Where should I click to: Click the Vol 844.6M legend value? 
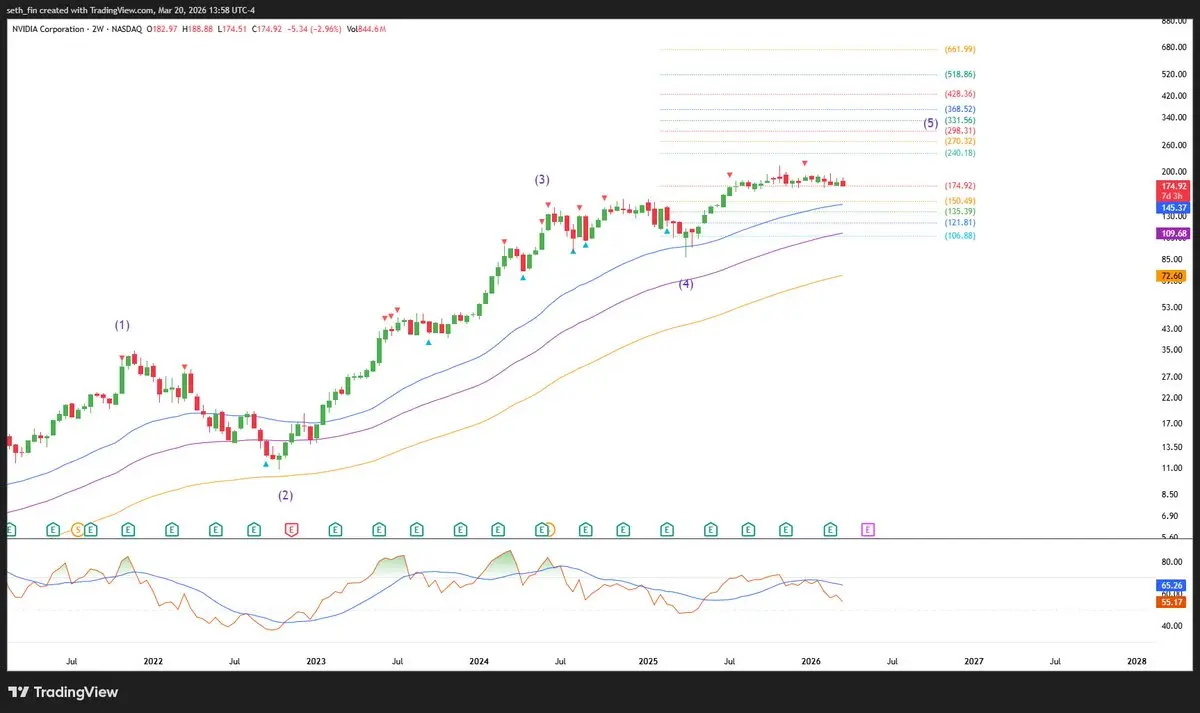(x=365, y=29)
